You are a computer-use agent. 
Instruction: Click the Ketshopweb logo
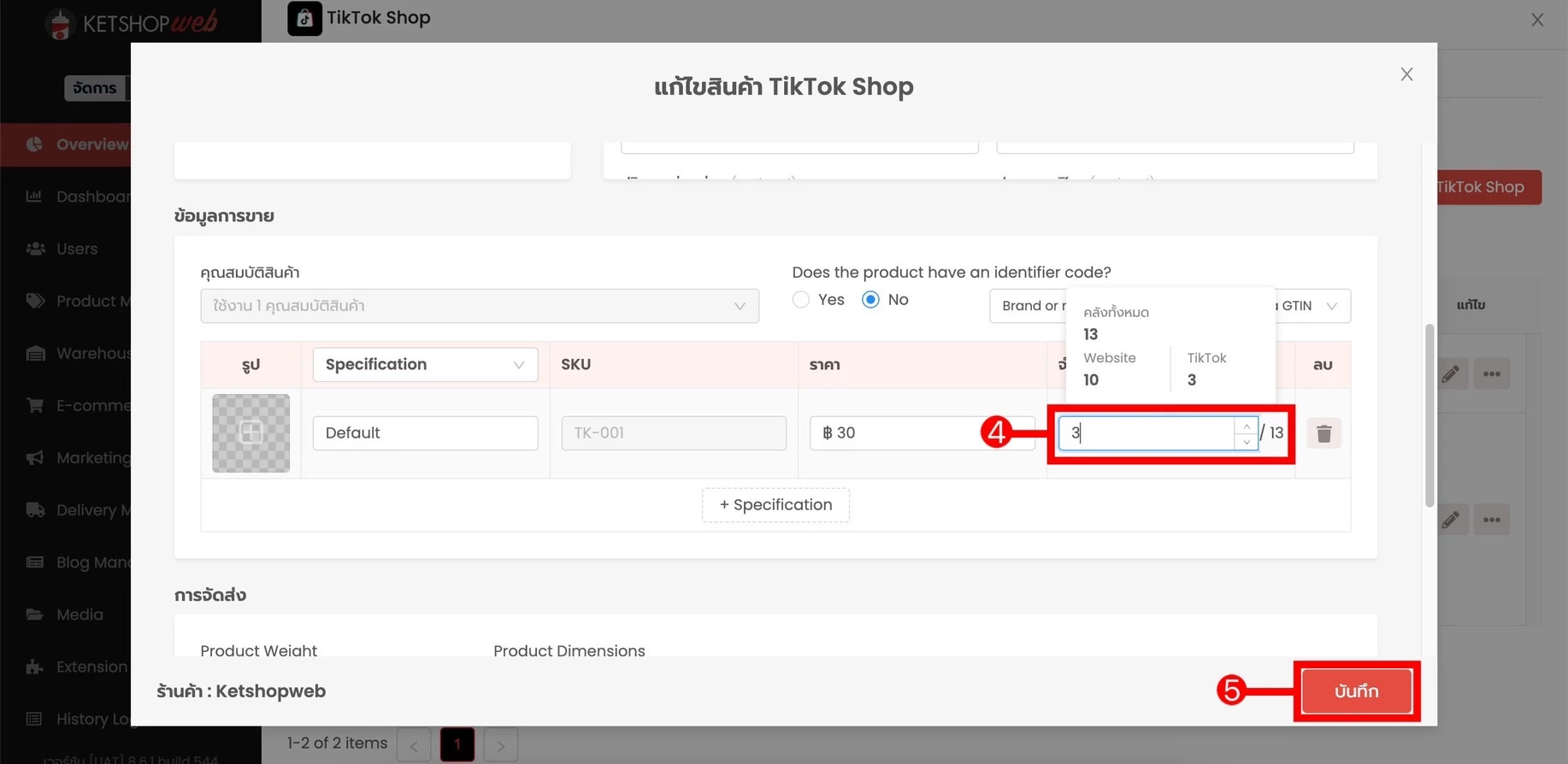(131, 22)
